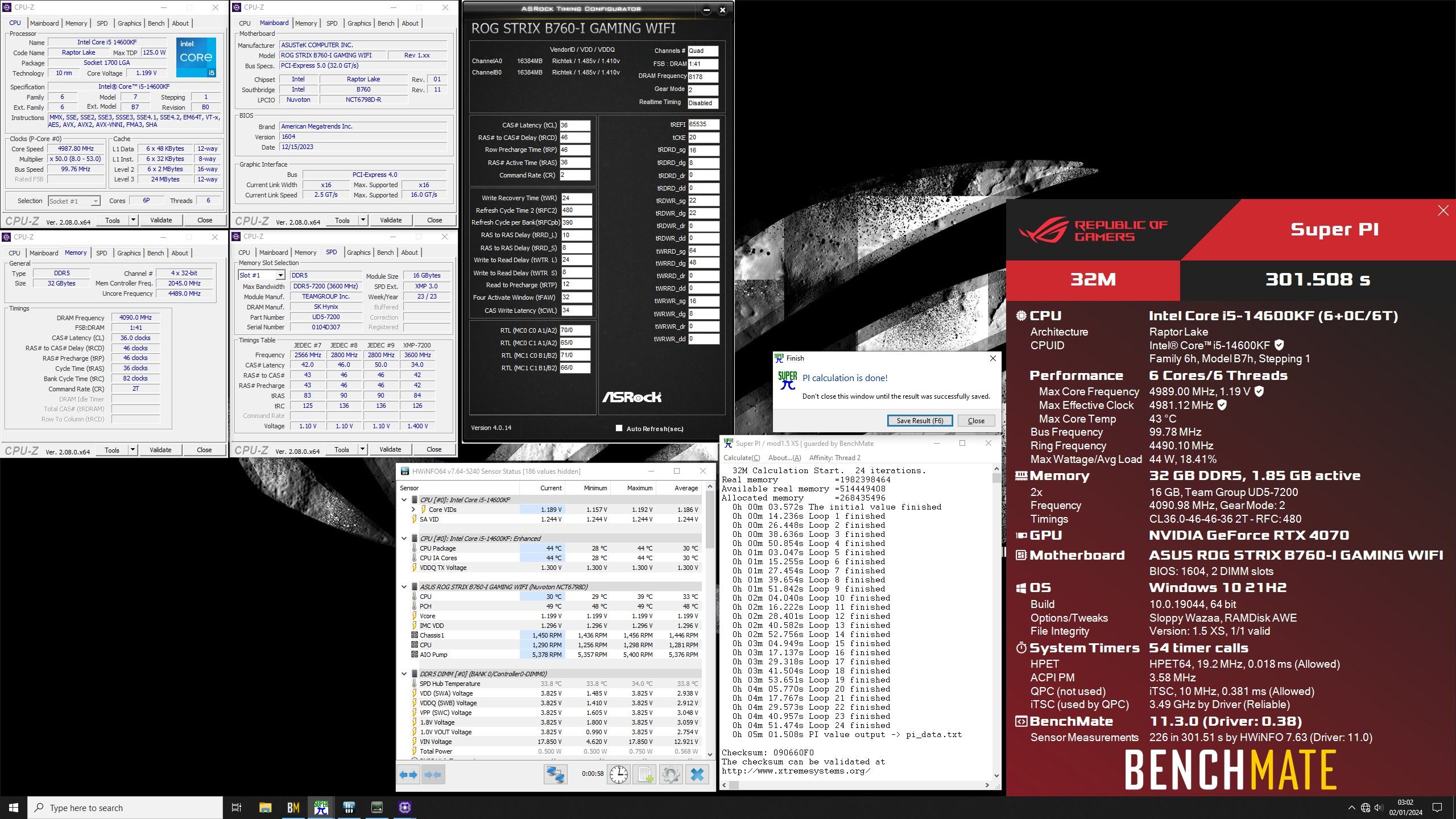Image resolution: width=1456 pixels, height=819 pixels.
Task: Collapse first CPU [#0] i5-14600KF sensor group
Action: click(x=404, y=500)
